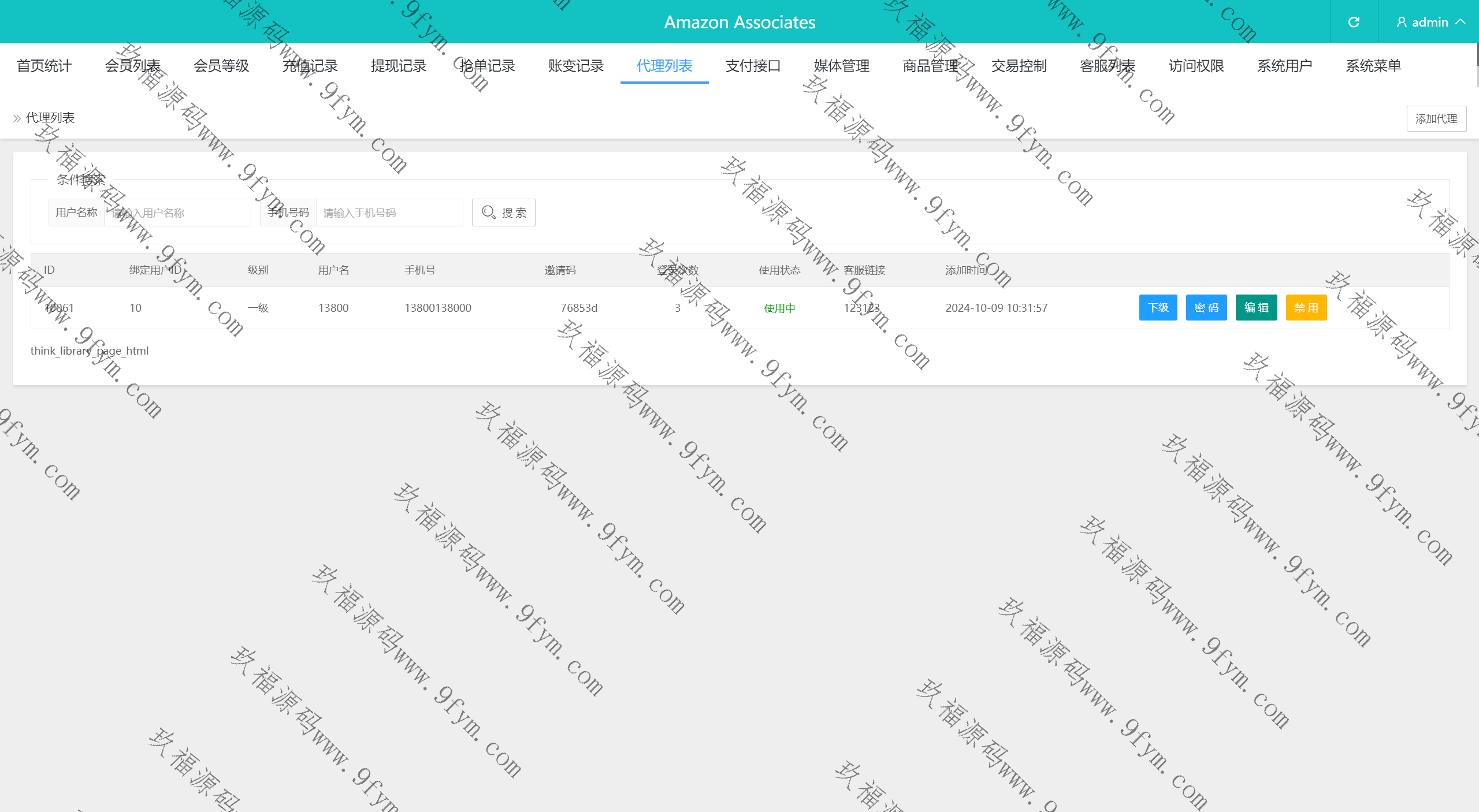The height and width of the screenshot is (812, 1479).
Task: Open 提现记录 tab
Action: [x=399, y=66]
